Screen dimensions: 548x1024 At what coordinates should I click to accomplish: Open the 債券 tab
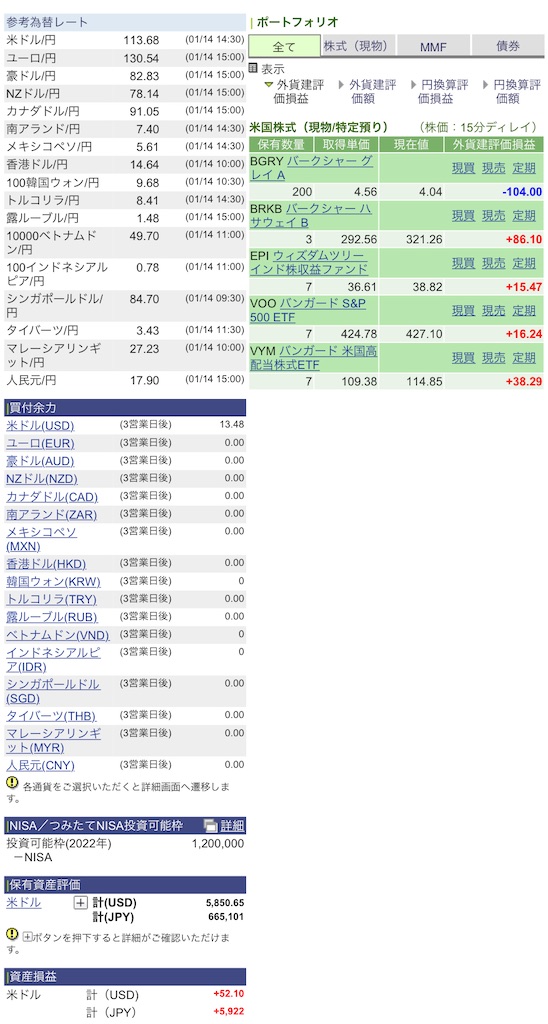(508, 46)
